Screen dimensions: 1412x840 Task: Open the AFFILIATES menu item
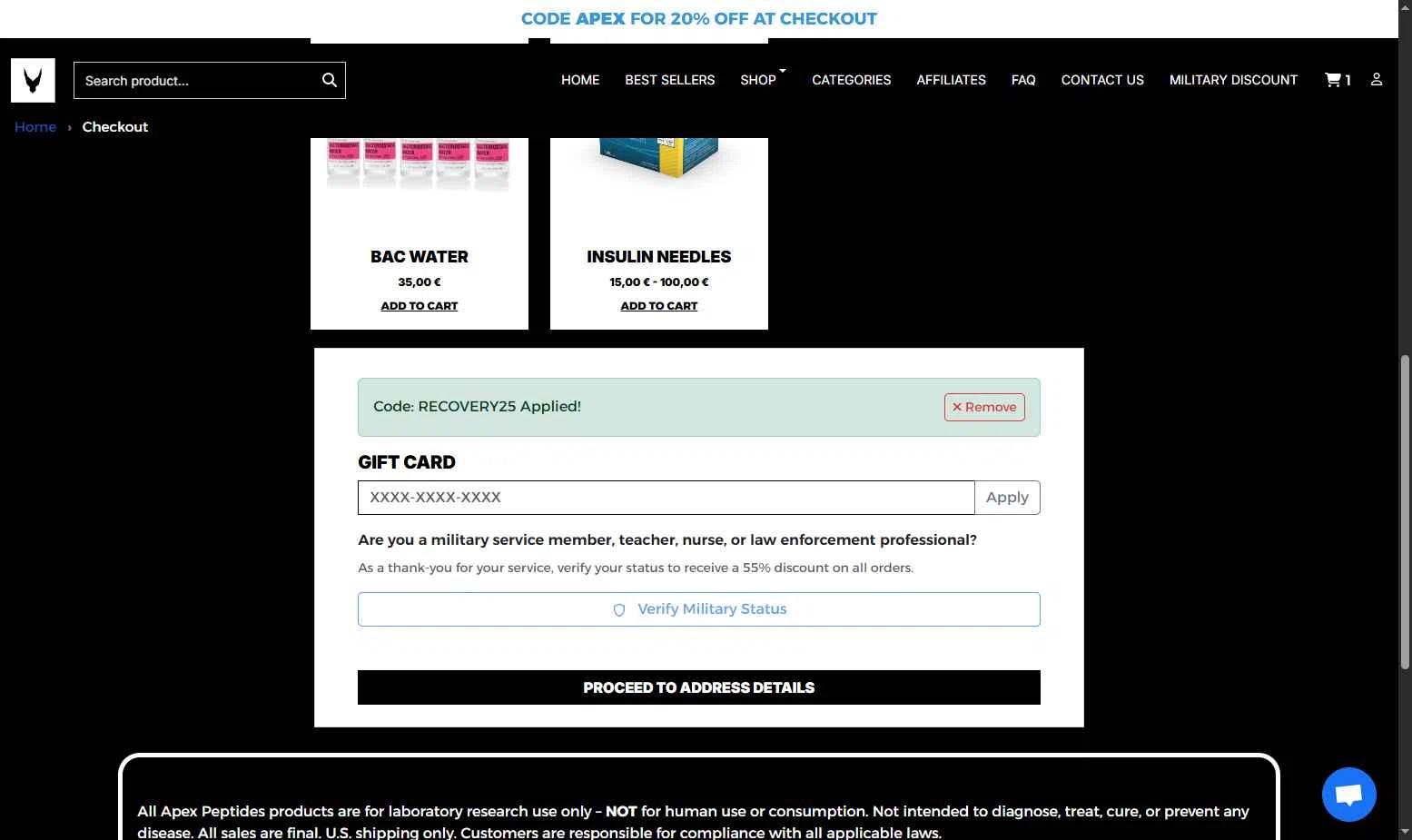pos(951,80)
